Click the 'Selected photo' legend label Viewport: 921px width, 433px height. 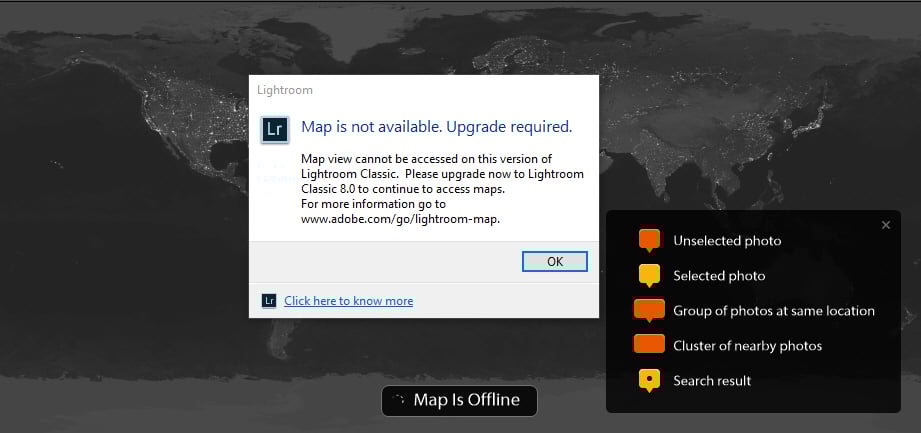tap(720, 276)
